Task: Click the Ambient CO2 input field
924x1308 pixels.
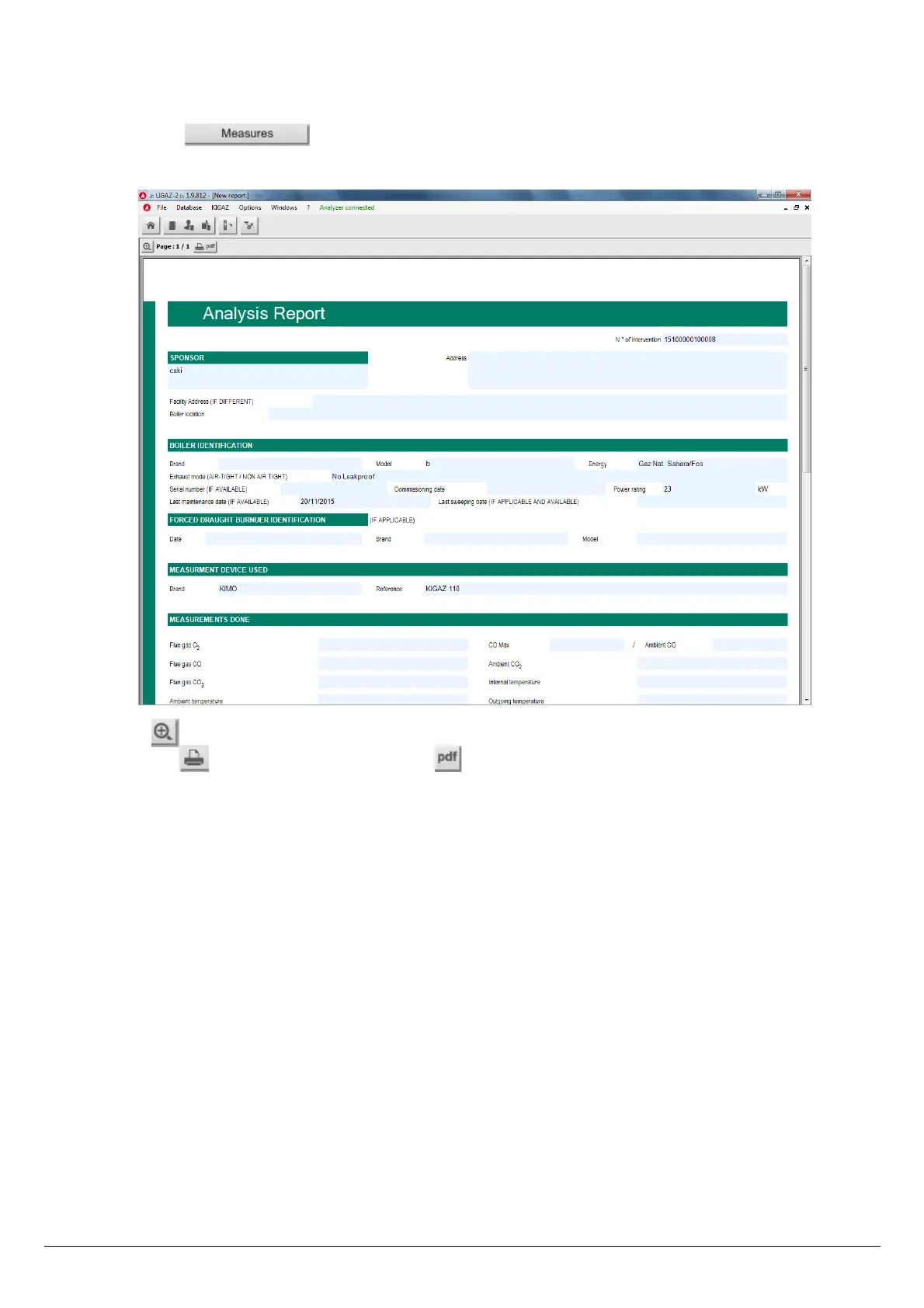Action: tap(711, 663)
